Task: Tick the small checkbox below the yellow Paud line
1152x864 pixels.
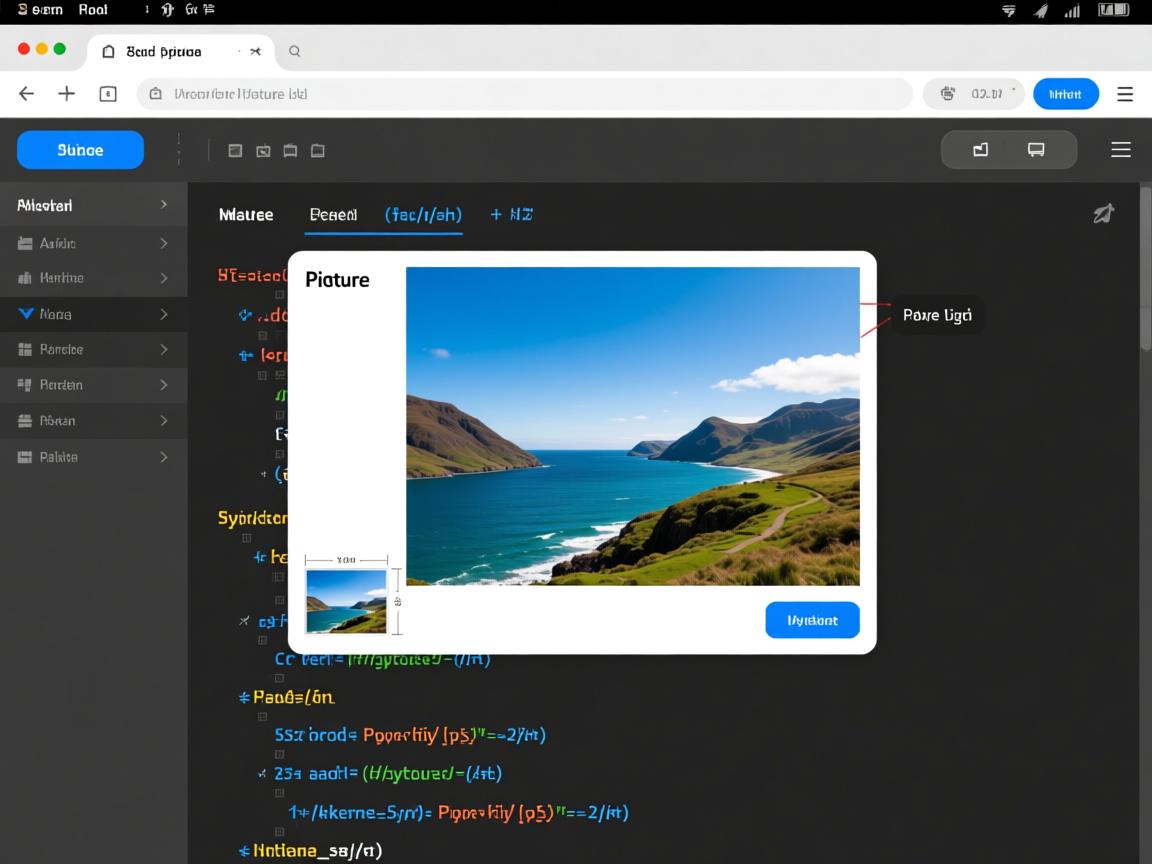Action: (x=263, y=716)
